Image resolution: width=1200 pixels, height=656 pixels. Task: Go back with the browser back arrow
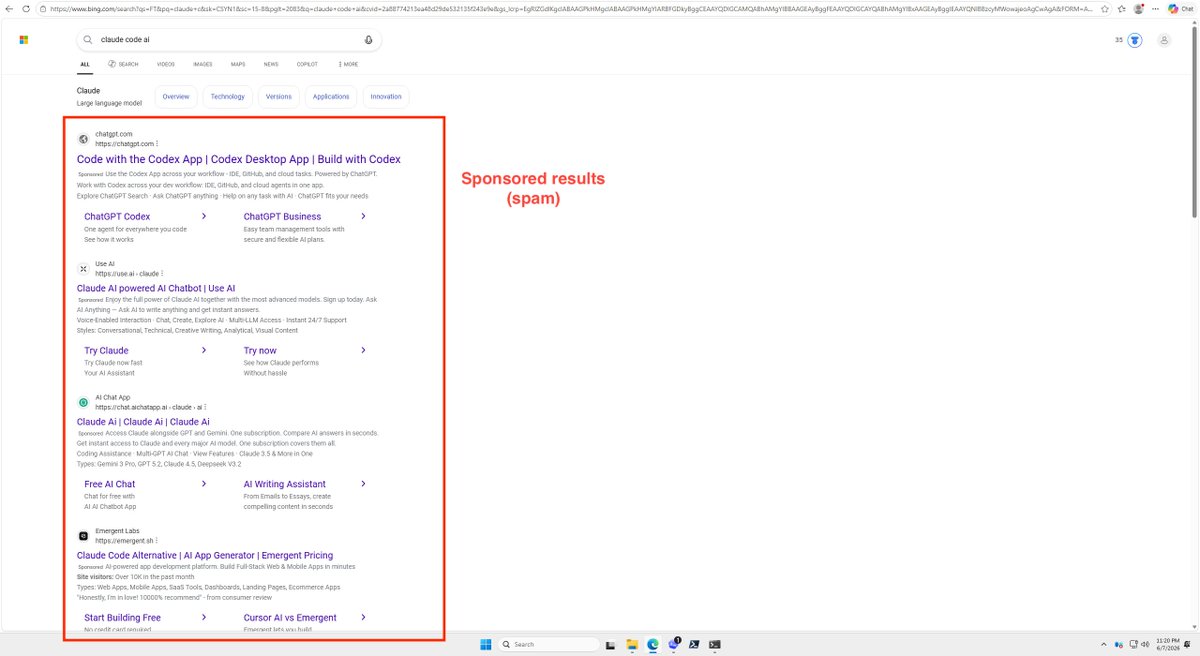(9, 9)
